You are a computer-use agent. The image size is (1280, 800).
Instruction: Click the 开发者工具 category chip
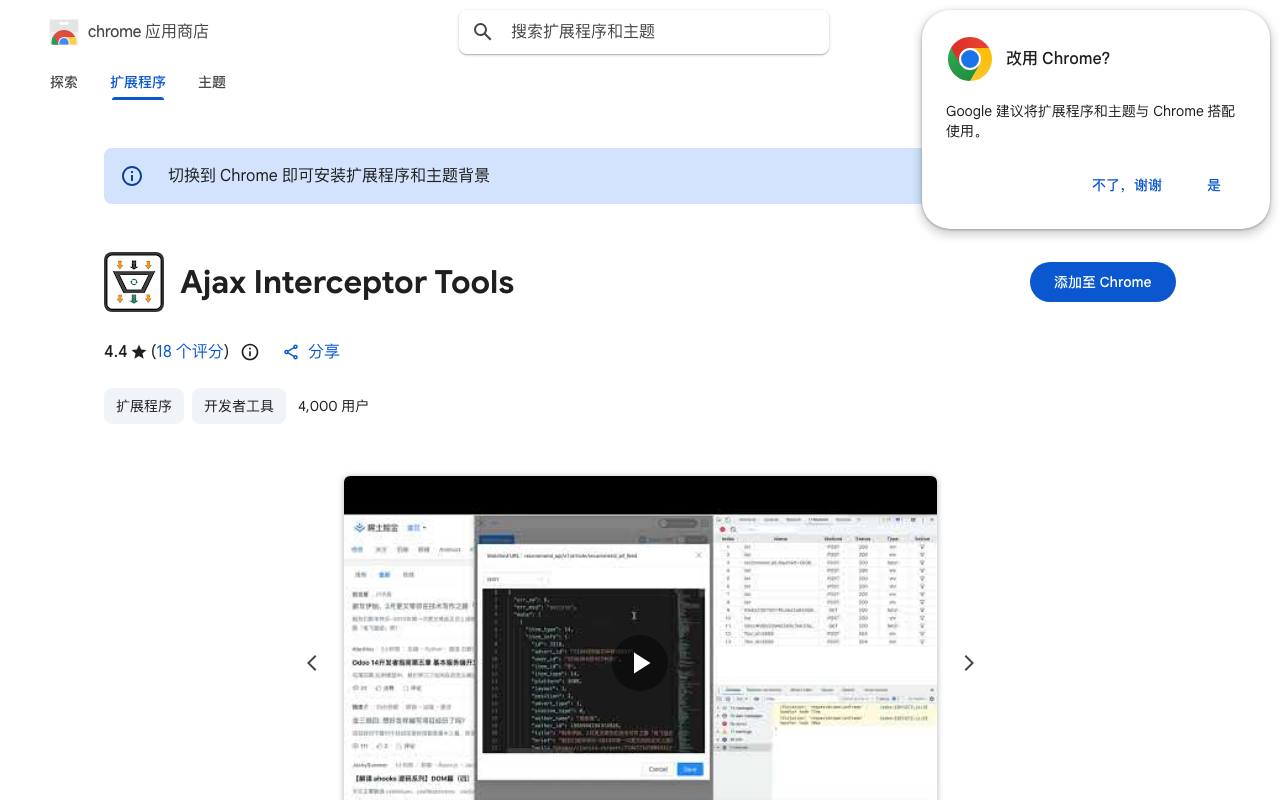[x=239, y=406]
